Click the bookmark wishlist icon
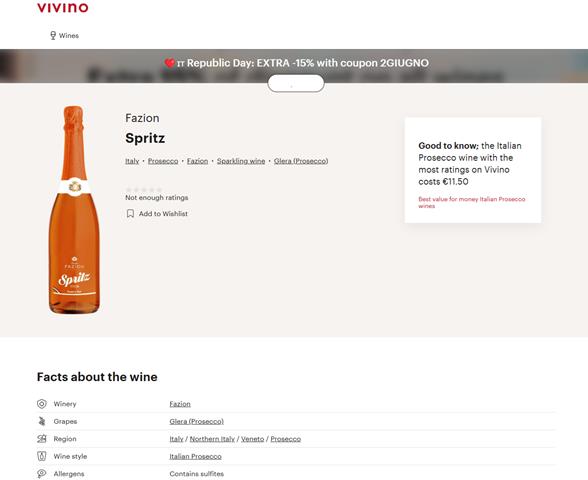588x480 pixels. pyautogui.click(x=130, y=214)
